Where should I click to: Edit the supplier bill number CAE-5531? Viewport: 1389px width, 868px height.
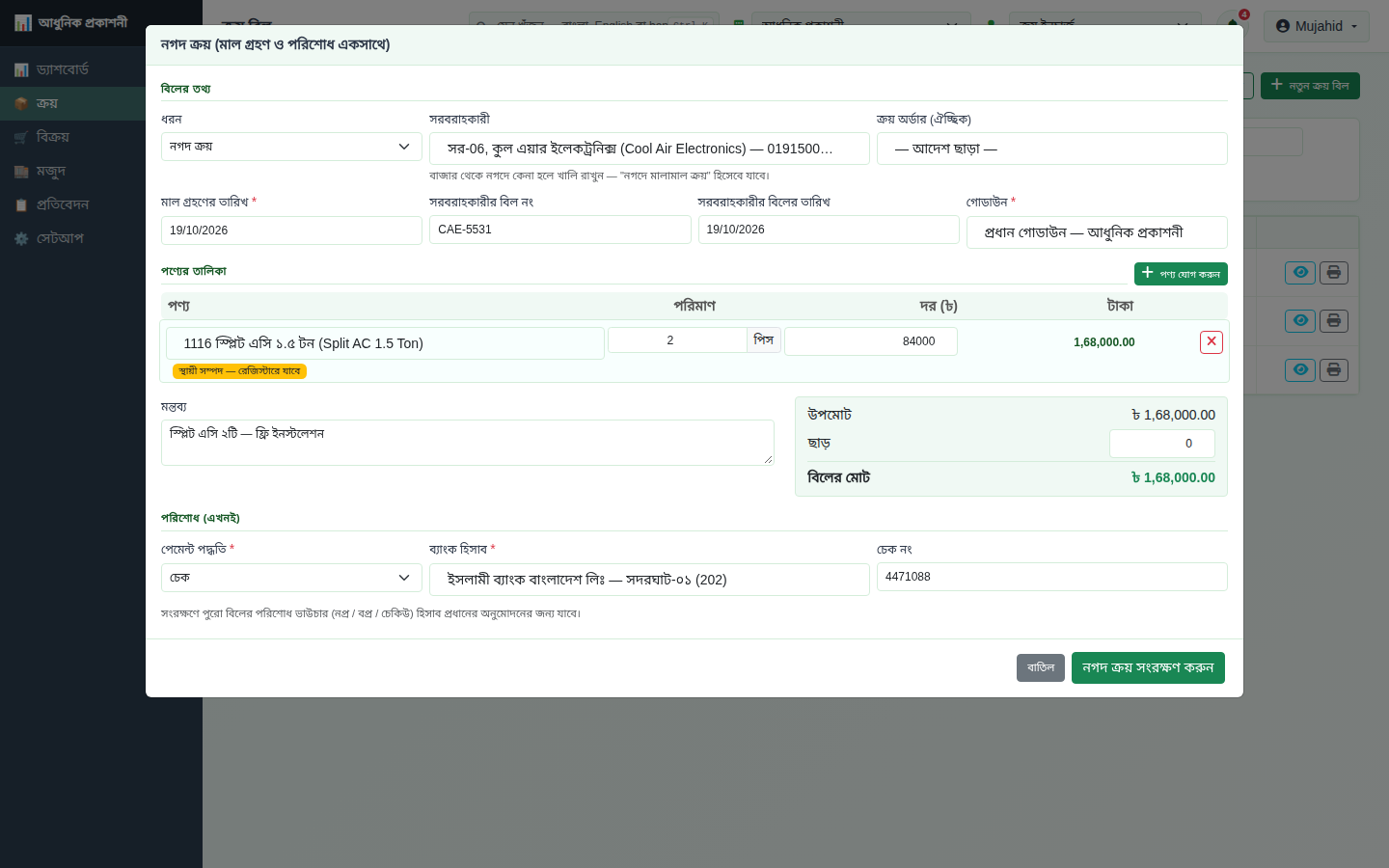click(x=560, y=230)
